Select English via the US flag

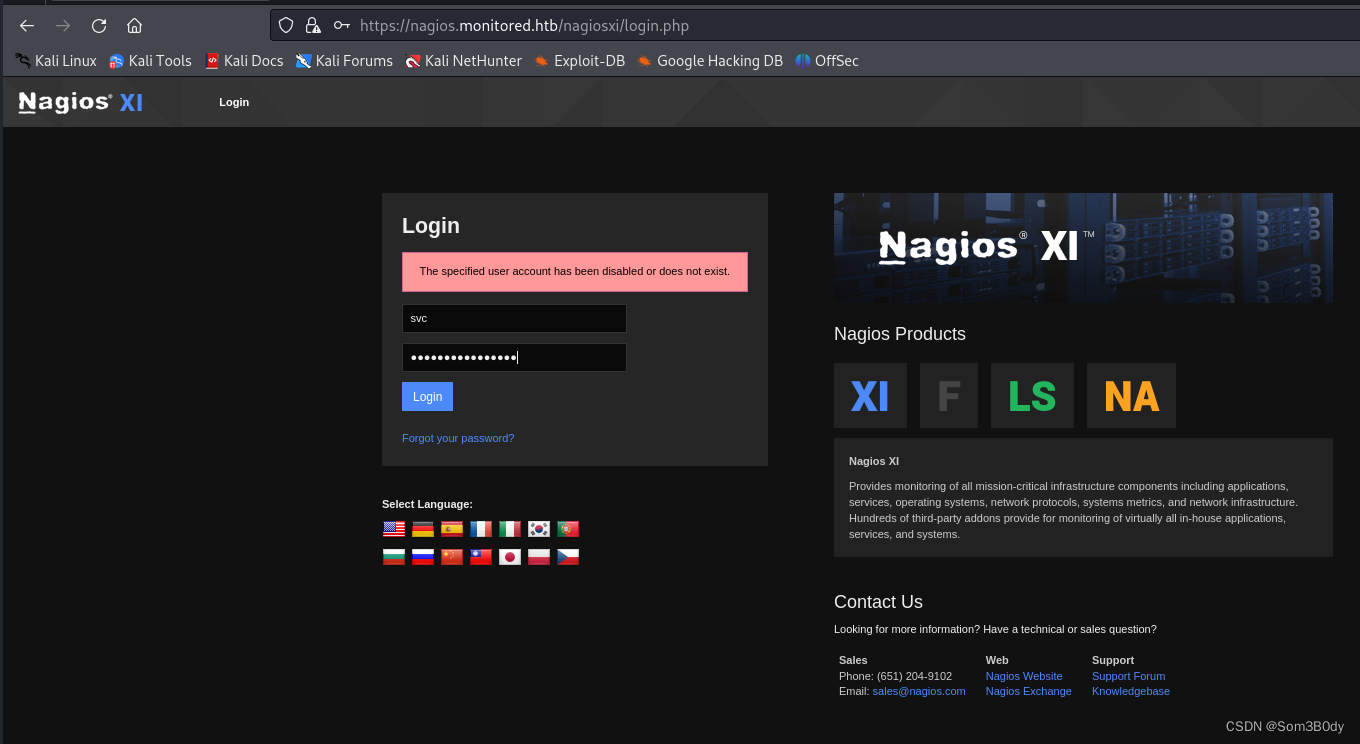(394, 529)
